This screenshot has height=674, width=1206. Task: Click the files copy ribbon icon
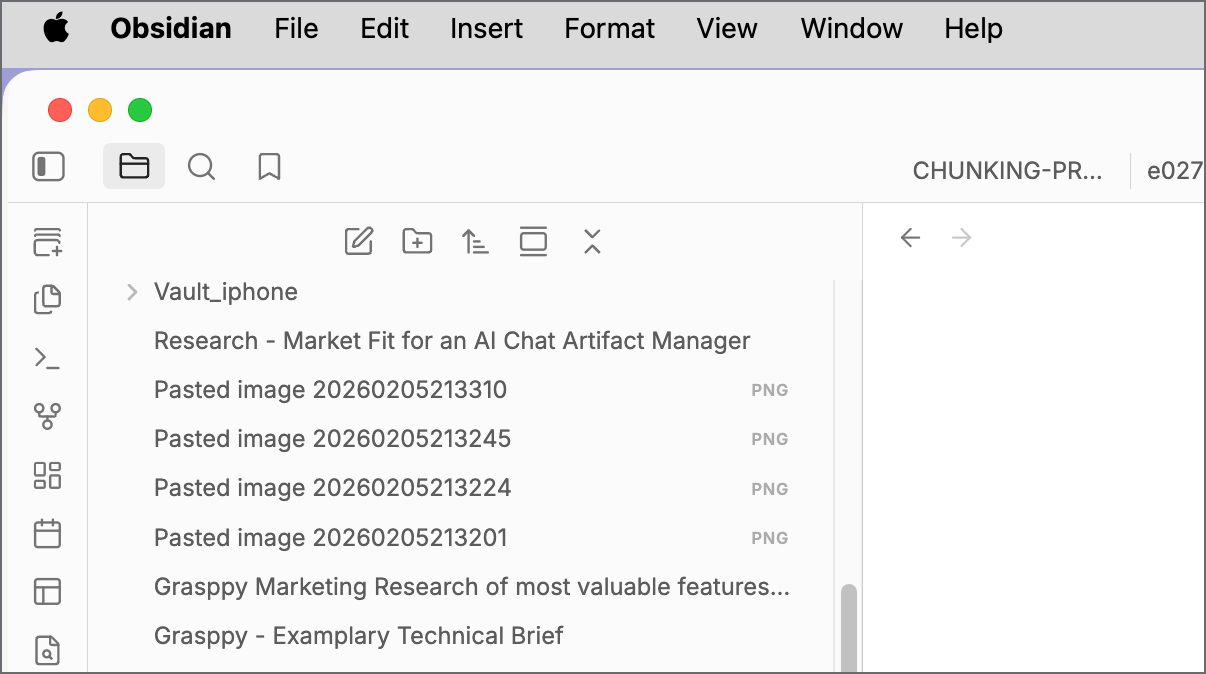[48, 299]
